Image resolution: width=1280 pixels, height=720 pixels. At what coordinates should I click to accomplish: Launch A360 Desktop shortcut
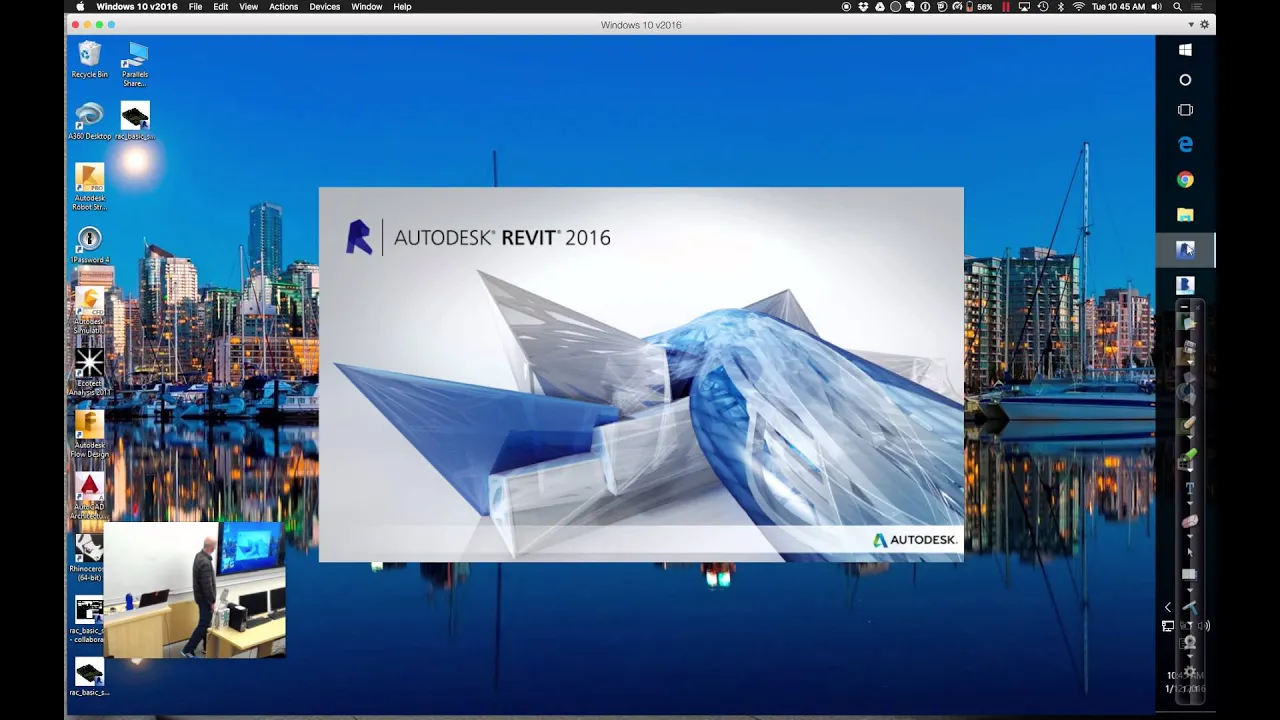pyautogui.click(x=89, y=121)
